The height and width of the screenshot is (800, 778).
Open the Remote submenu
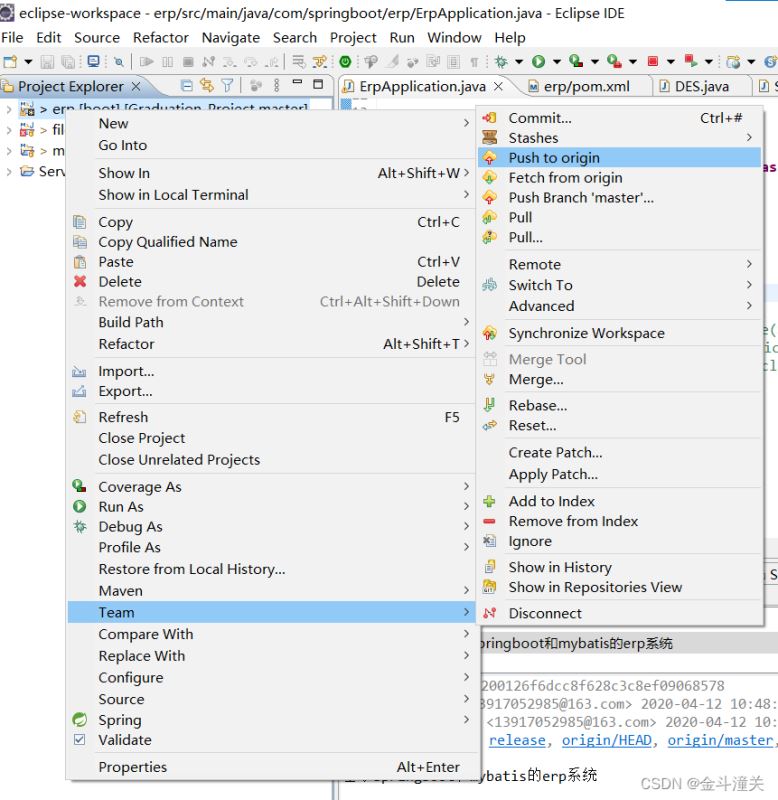(x=620, y=264)
